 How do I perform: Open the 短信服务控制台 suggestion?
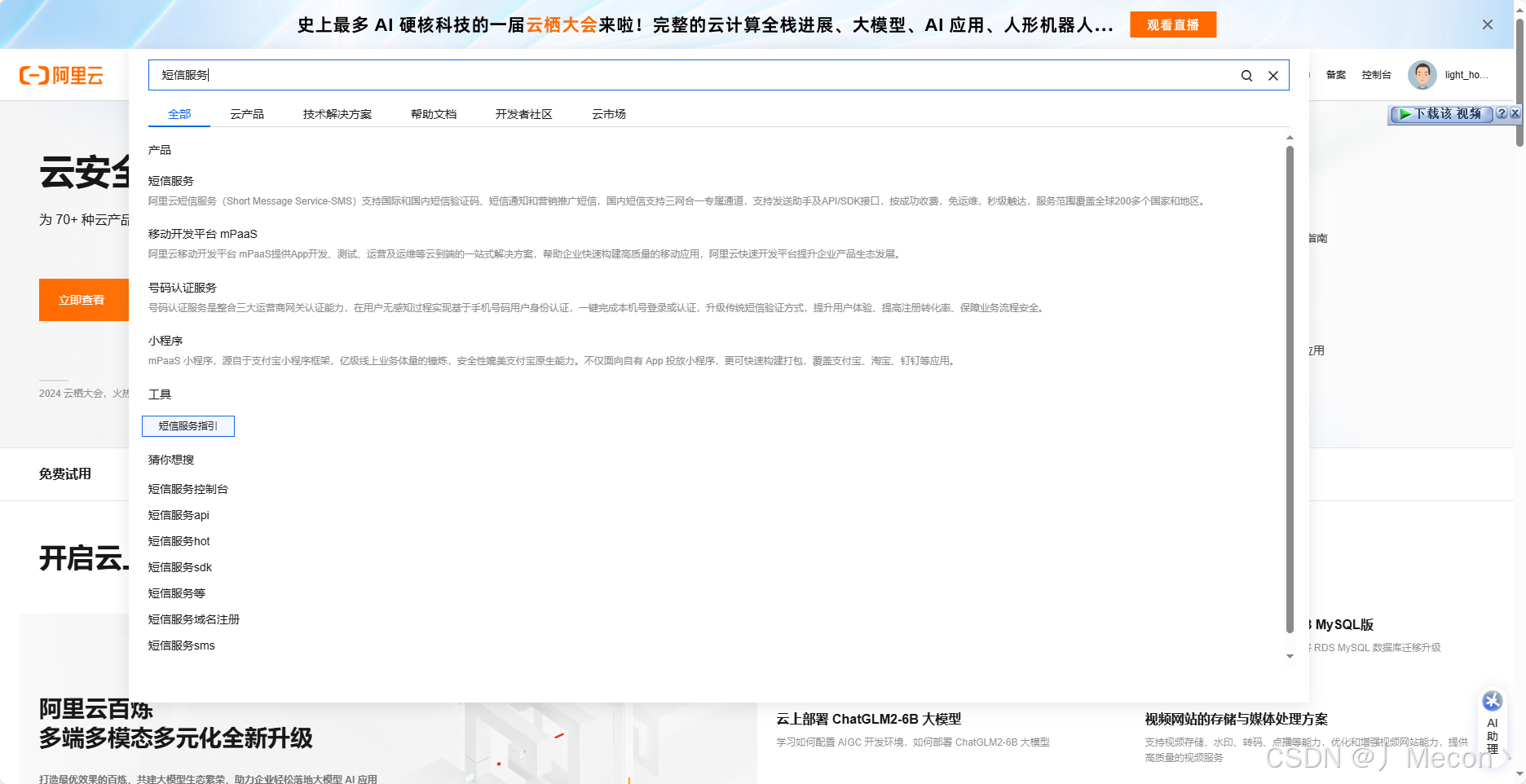click(187, 489)
